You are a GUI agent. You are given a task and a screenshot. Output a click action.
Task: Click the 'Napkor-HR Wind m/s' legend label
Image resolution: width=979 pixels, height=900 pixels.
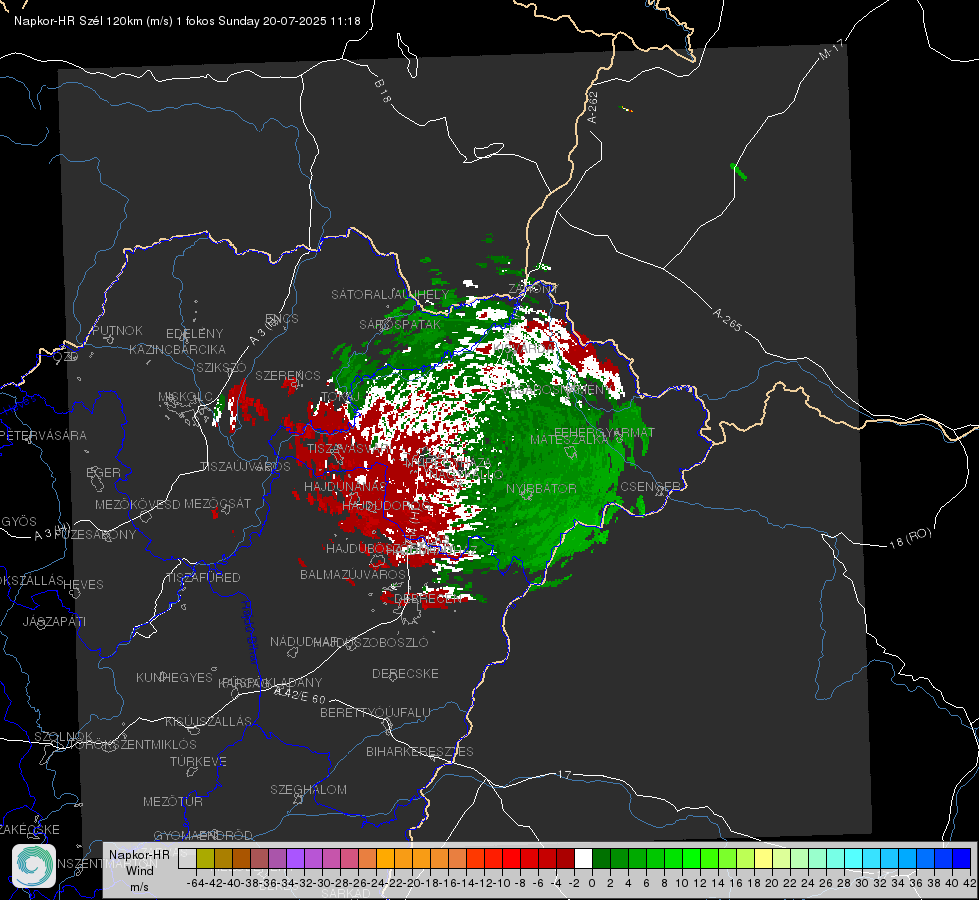click(139, 870)
